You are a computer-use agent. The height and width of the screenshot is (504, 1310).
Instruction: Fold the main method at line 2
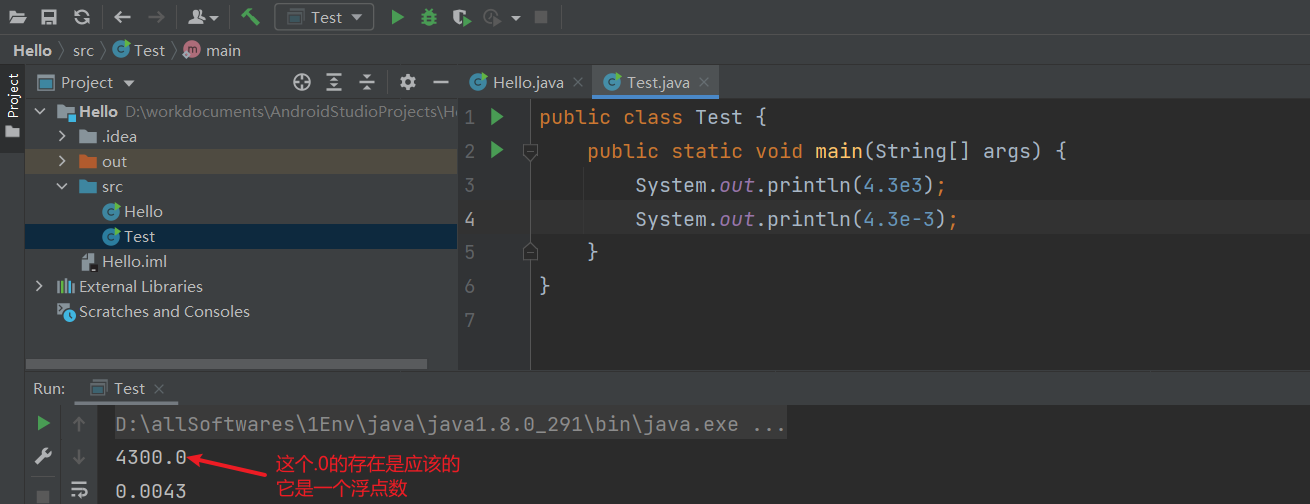[530, 151]
